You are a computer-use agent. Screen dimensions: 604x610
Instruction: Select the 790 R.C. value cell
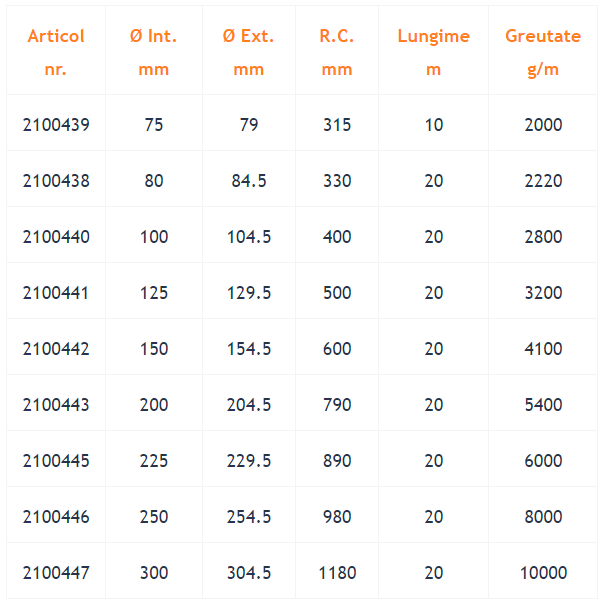pyautogui.click(x=337, y=403)
